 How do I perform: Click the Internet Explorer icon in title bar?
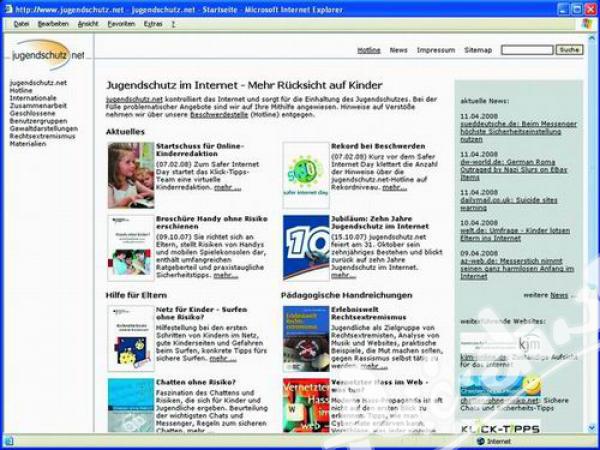point(8,10)
